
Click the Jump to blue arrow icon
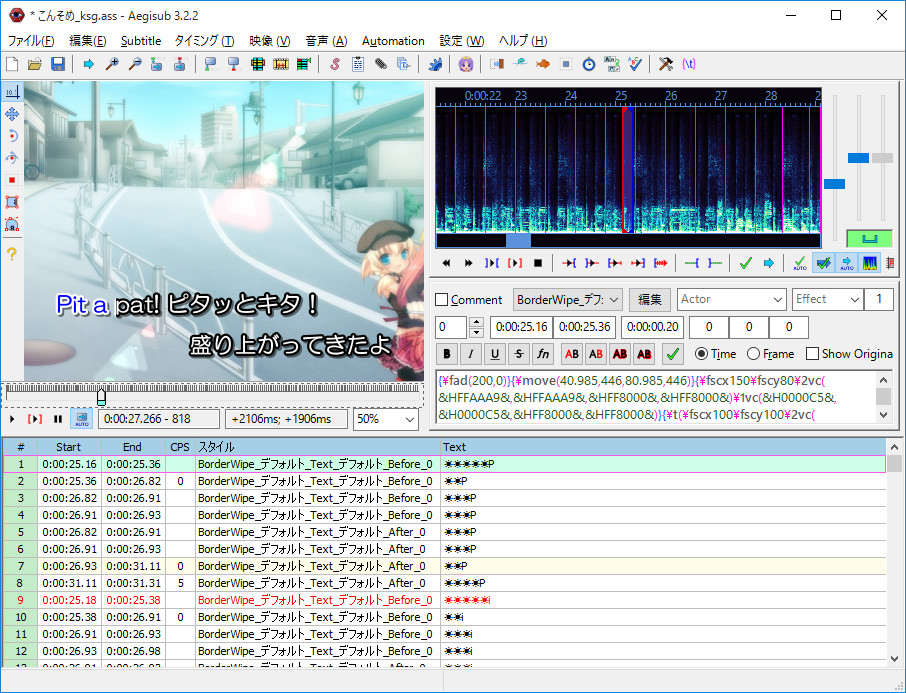pos(88,64)
